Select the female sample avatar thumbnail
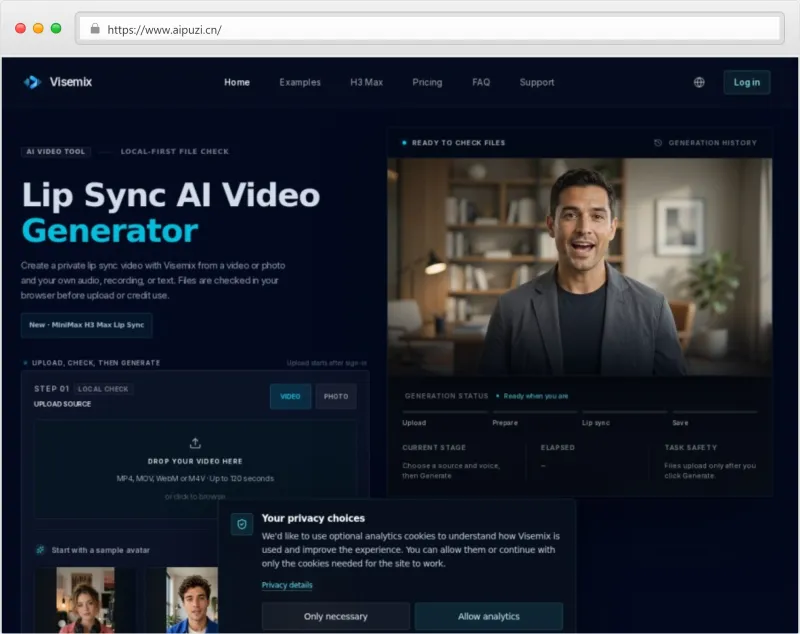 click(x=85, y=600)
